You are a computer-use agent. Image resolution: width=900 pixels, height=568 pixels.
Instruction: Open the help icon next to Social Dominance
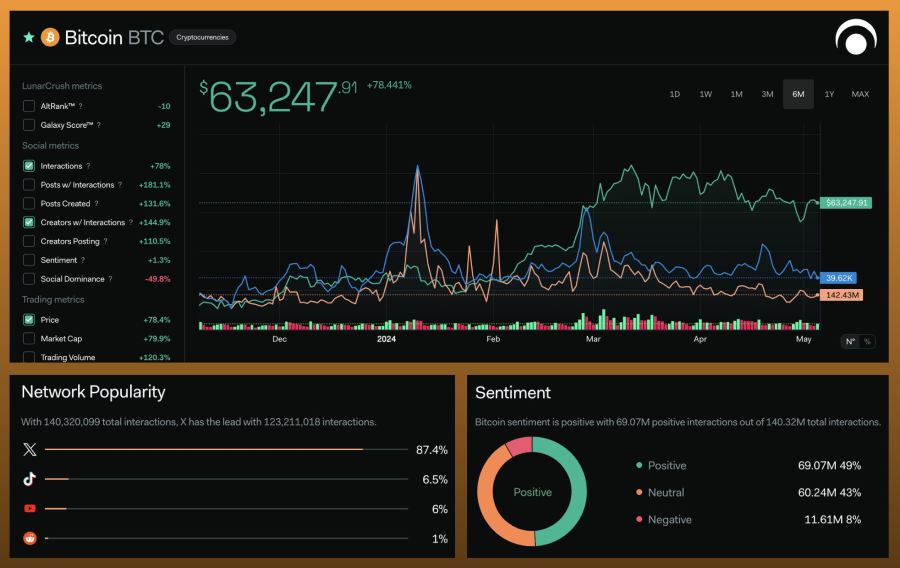point(110,279)
